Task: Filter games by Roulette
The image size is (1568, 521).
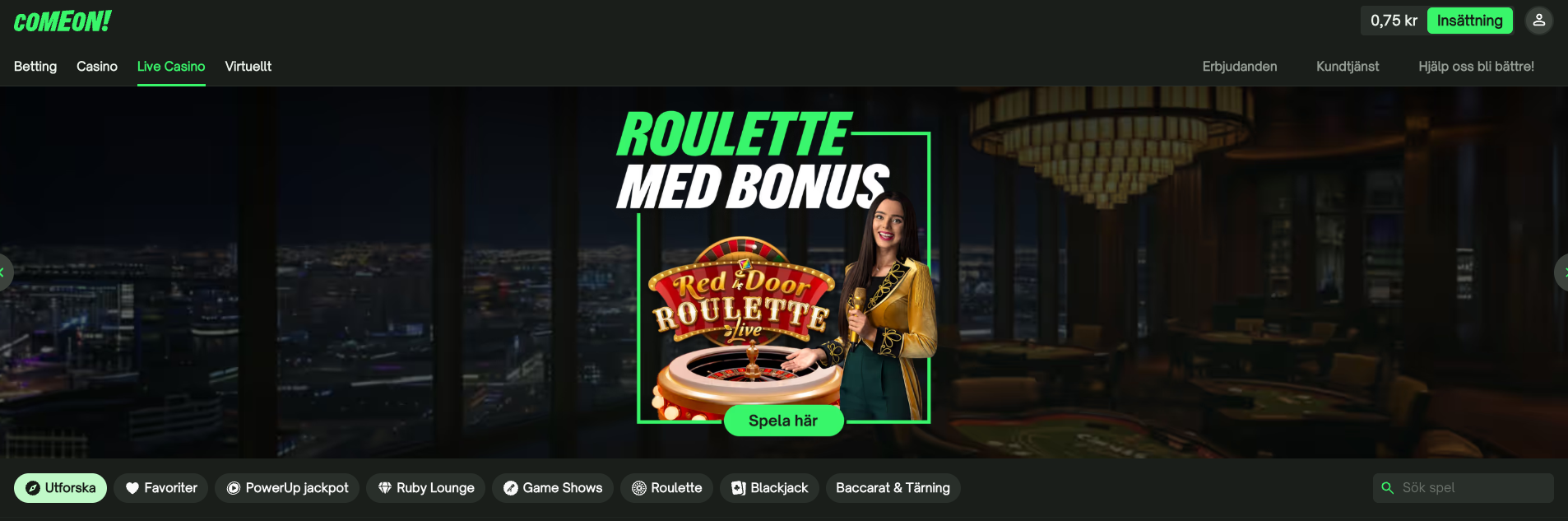Action: (666, 488)
